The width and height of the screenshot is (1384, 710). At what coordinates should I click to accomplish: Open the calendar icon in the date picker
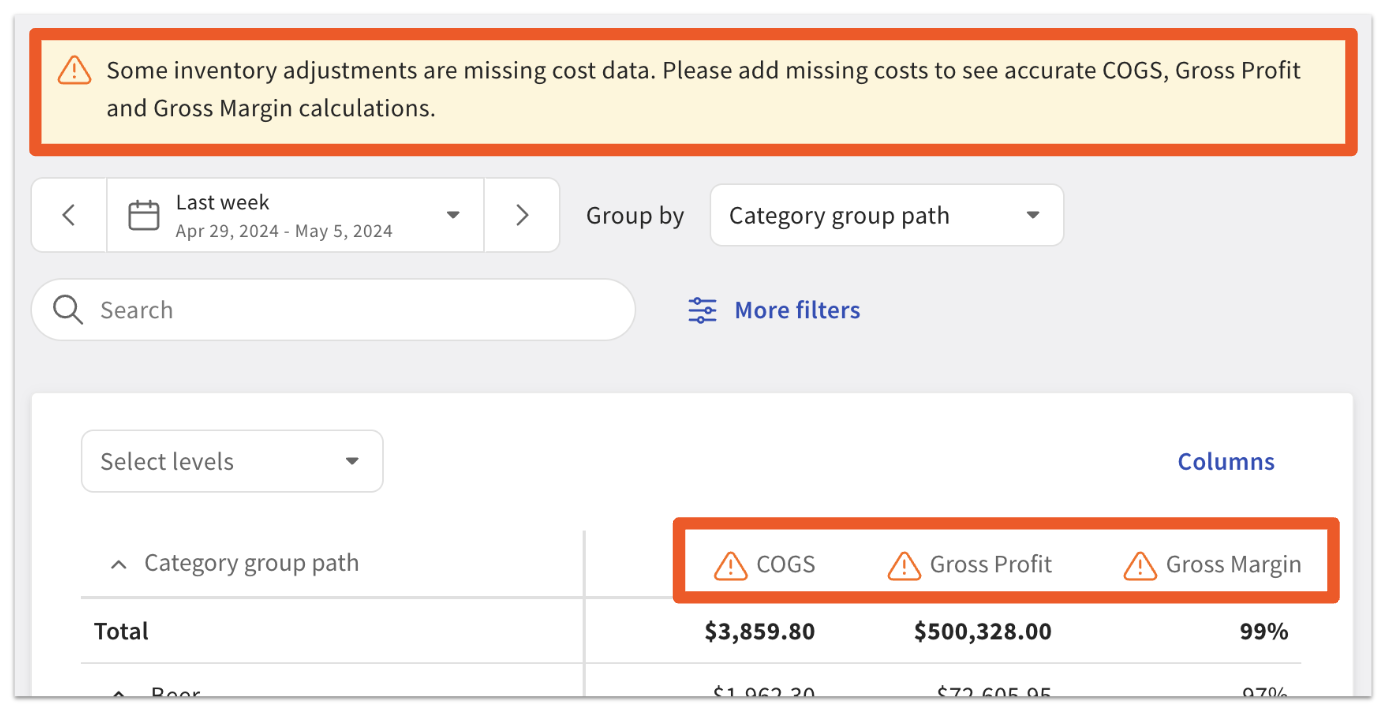(x=143, y=214)
